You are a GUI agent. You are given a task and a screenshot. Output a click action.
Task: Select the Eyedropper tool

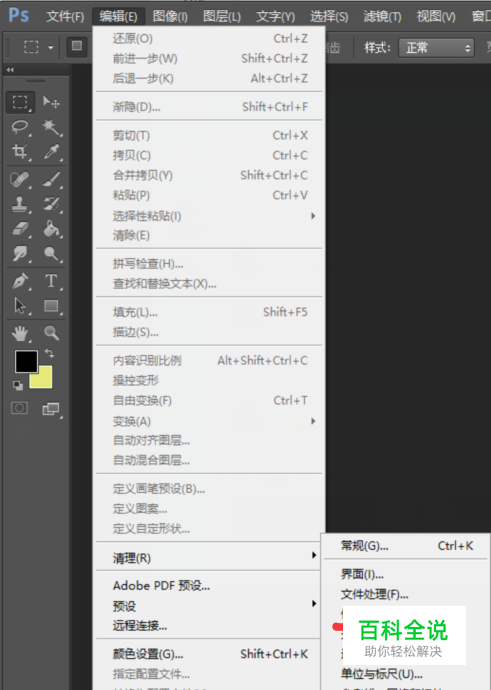click(51, 152)
